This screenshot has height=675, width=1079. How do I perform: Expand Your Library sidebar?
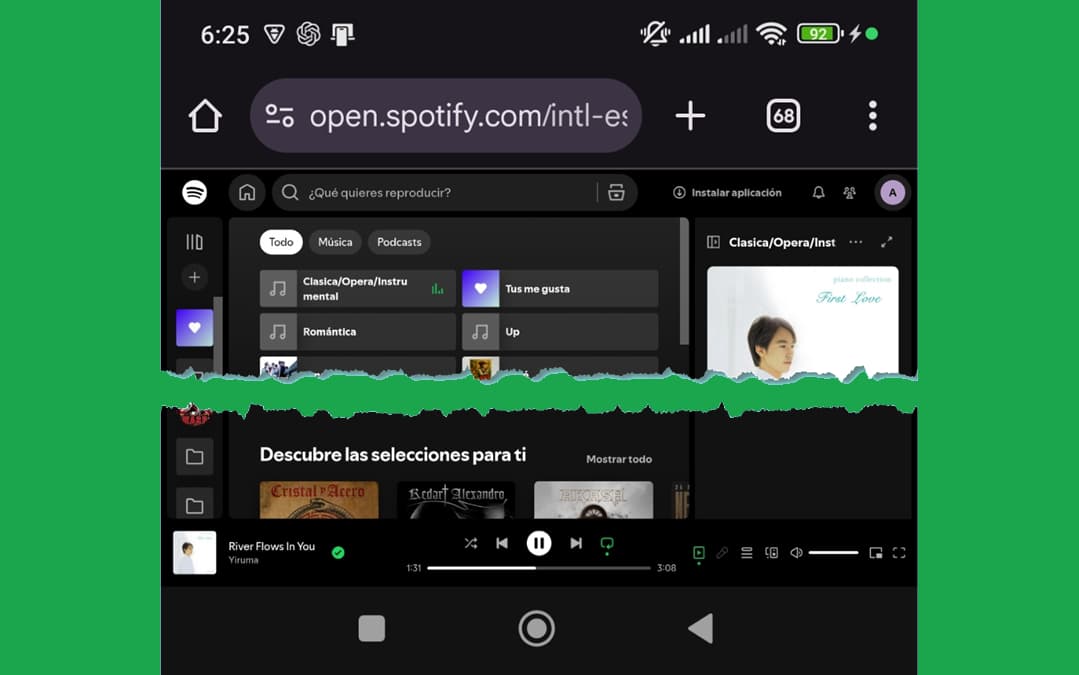coord(194,242)
